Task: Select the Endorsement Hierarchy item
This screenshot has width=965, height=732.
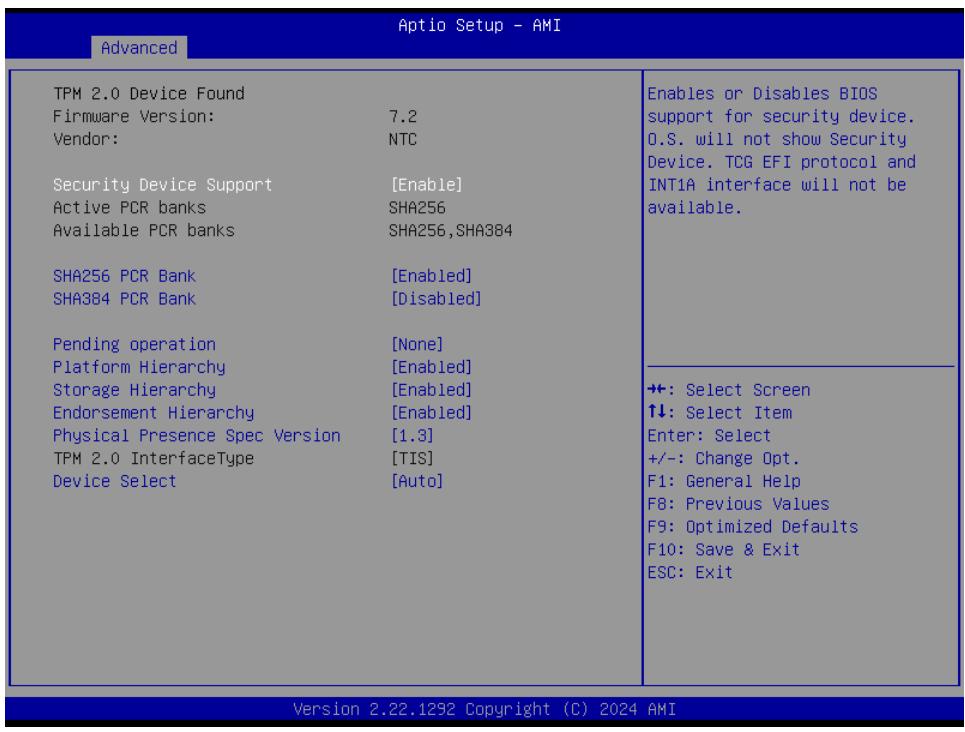Action: click(153, 412)
